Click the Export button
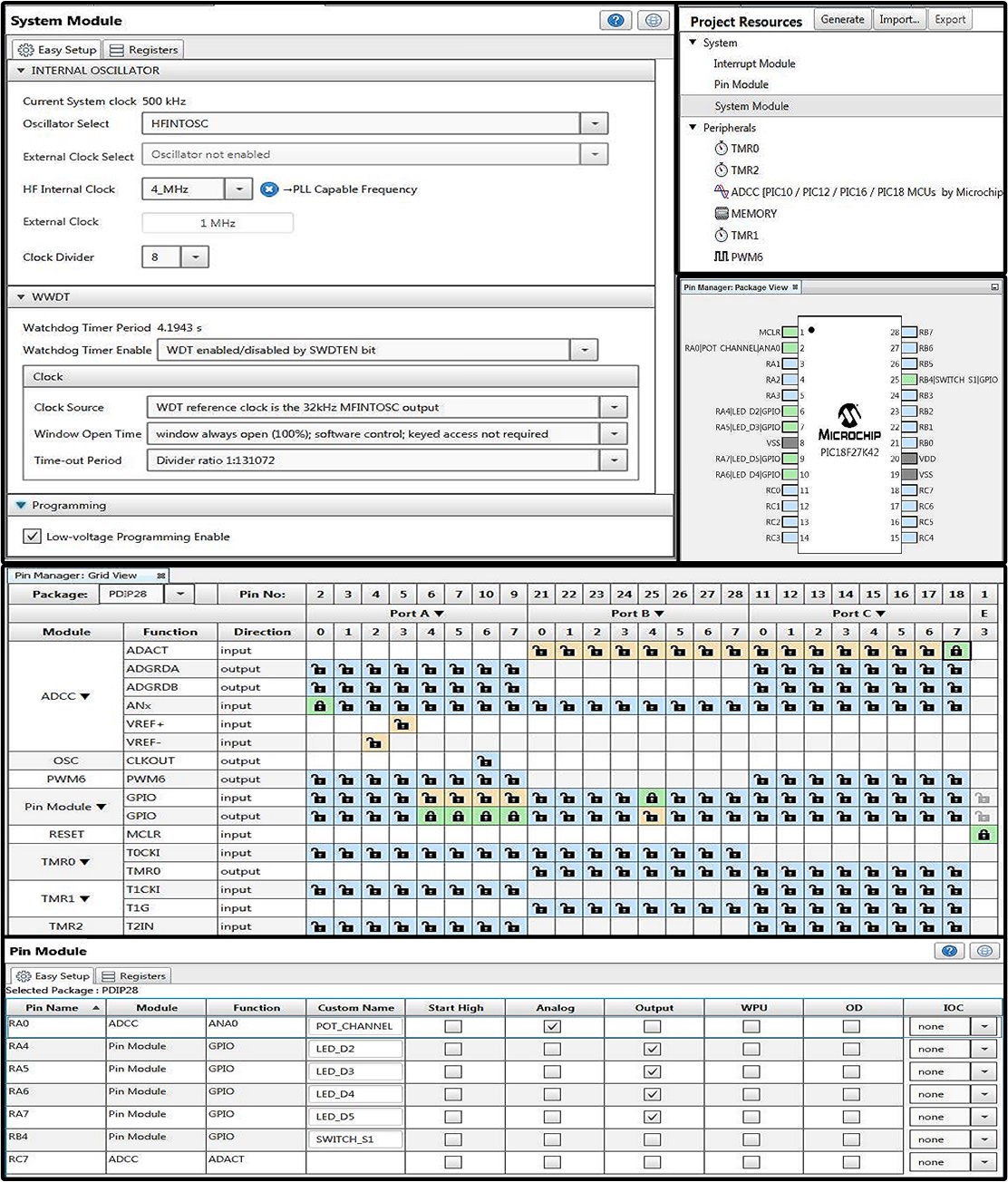This screenshot has height=1182, width=1008. tap(949, 19)
